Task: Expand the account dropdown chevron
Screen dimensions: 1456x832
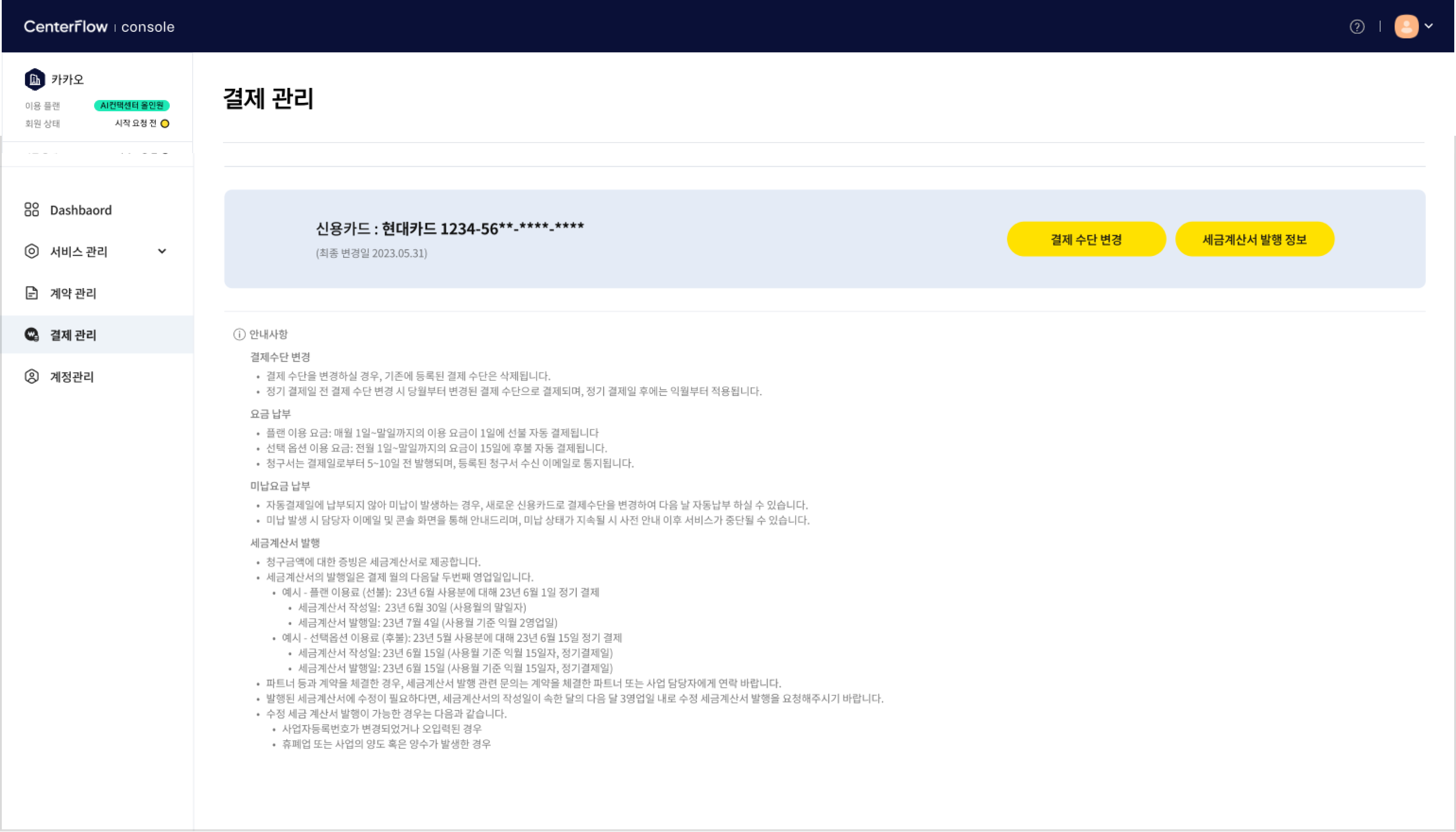Action: [1429, 26]
